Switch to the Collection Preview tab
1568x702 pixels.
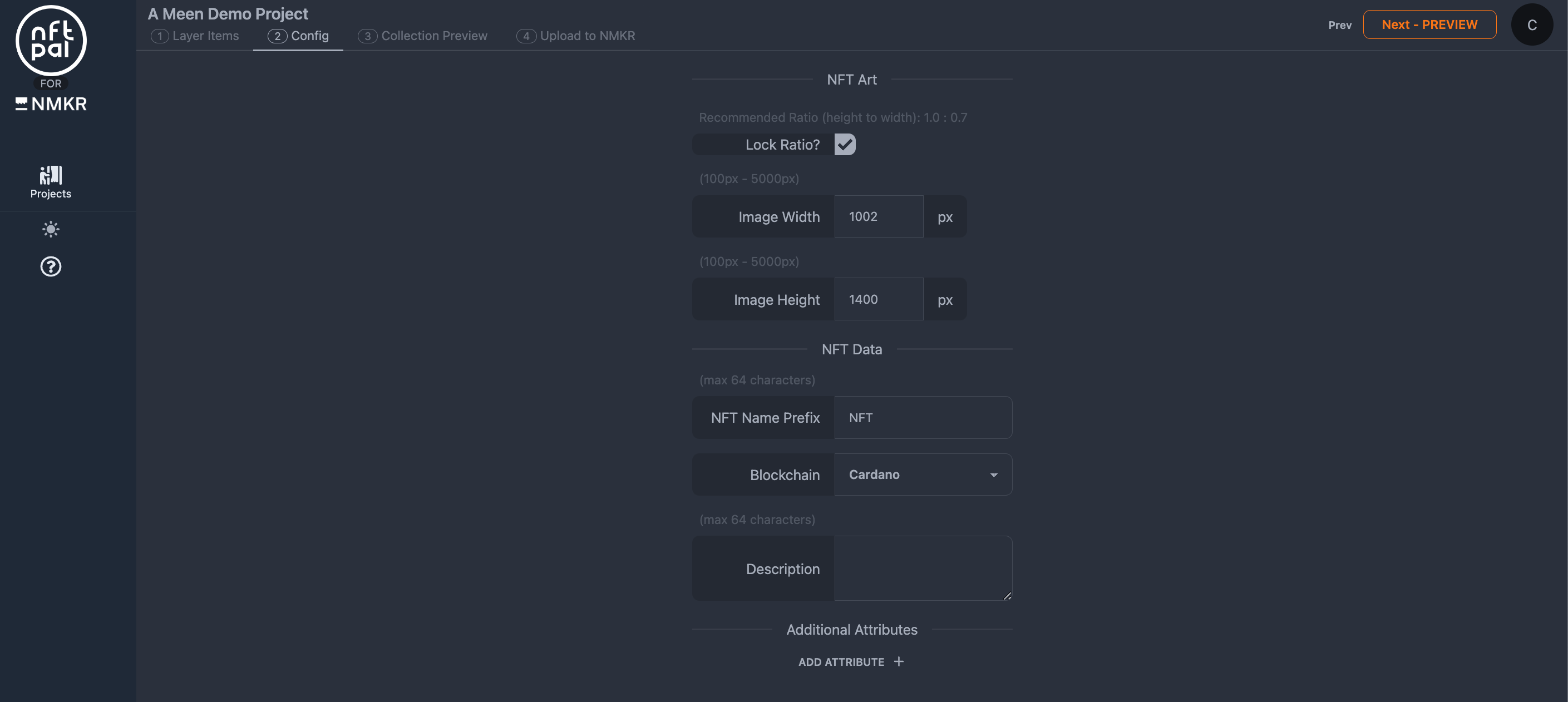(x=423, y=36)
